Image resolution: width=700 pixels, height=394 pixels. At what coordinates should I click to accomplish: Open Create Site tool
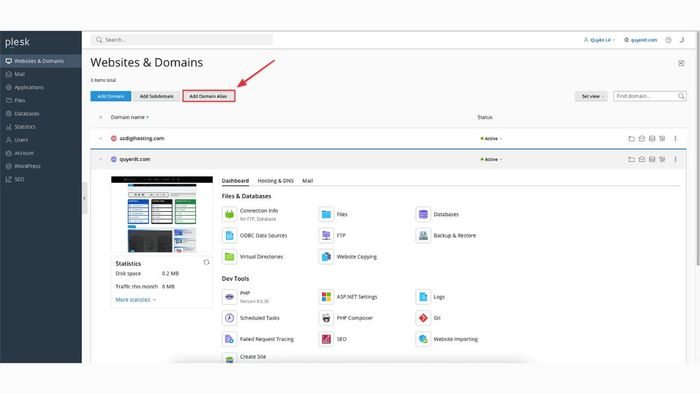[x=244, y=357]
